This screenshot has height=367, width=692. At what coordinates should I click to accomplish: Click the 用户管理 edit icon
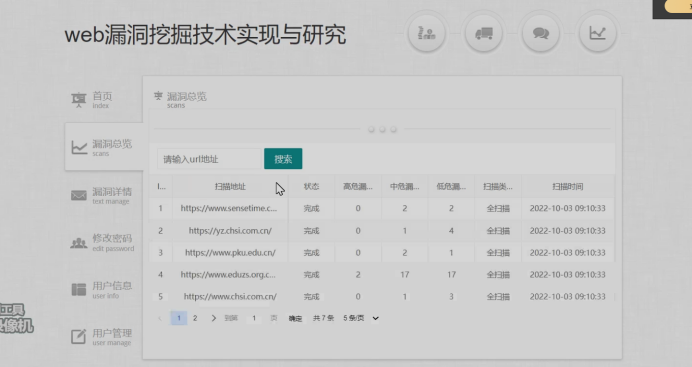79,337
